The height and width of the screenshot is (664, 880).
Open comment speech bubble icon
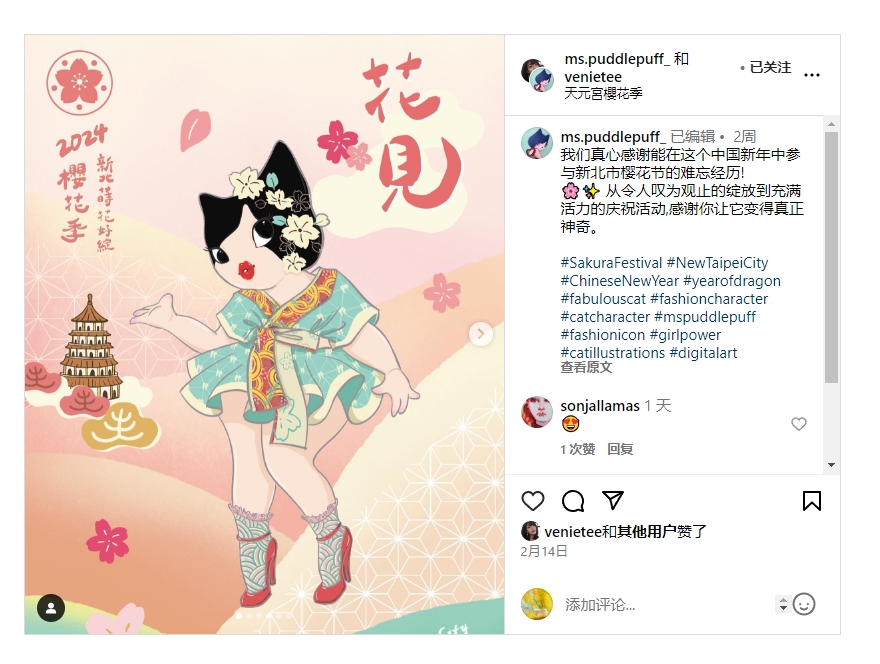[x=573, y=501]
